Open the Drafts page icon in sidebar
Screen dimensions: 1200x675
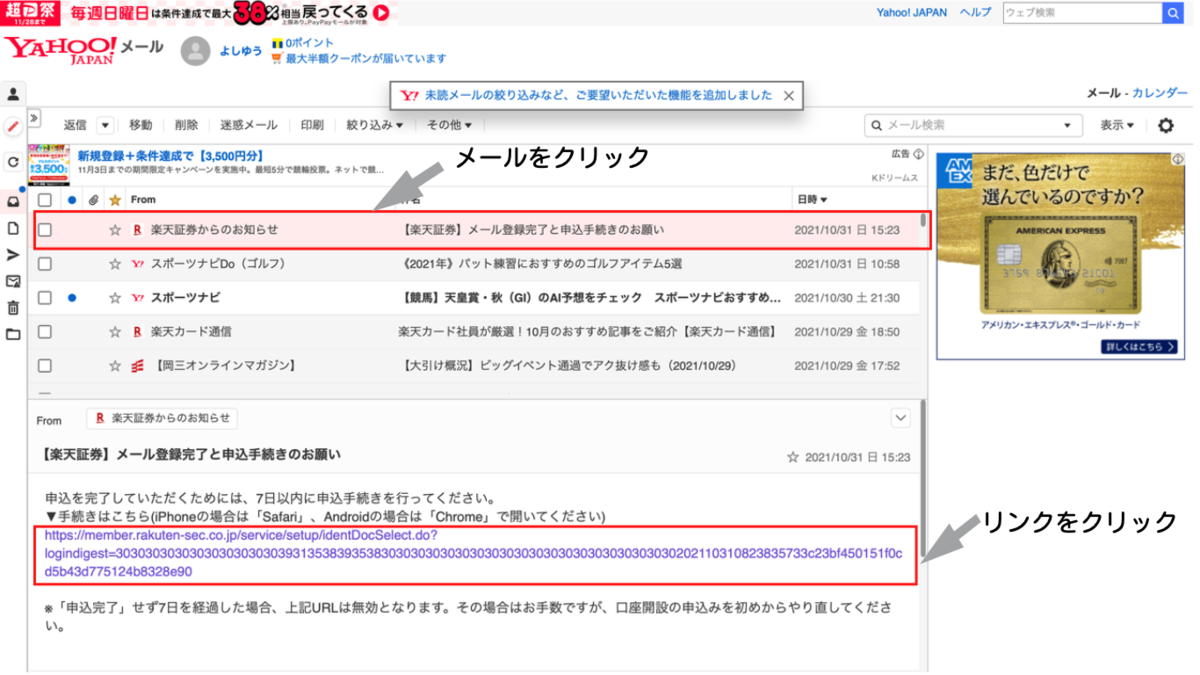pos(13,228)
